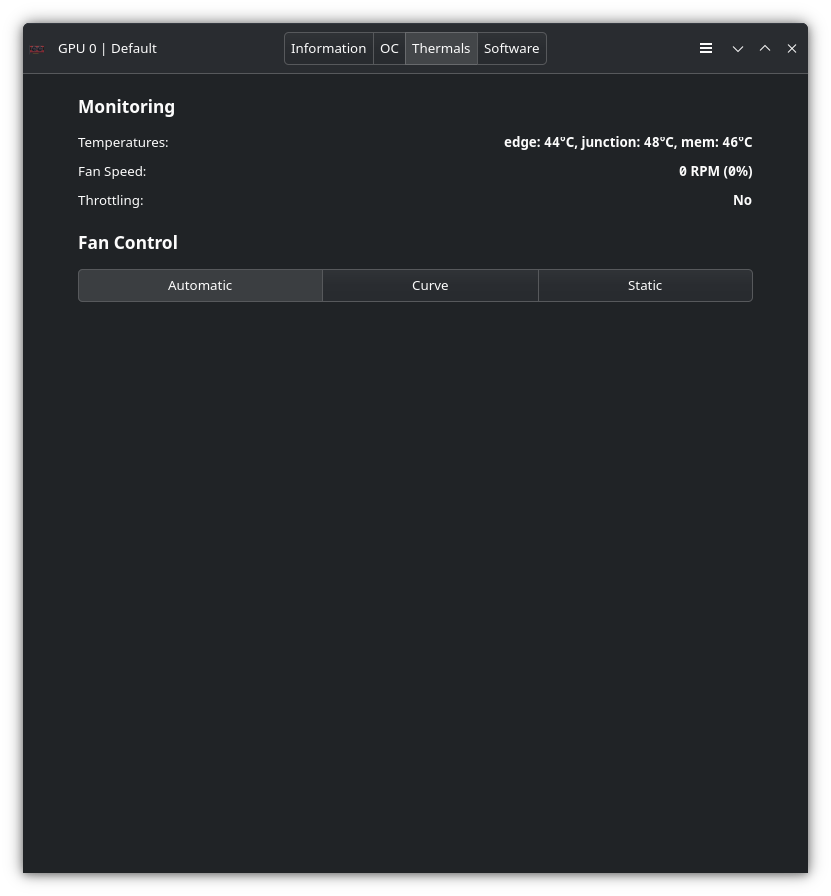
Task: Click the LACT app icon in title bar
Action: coord(37,49)
